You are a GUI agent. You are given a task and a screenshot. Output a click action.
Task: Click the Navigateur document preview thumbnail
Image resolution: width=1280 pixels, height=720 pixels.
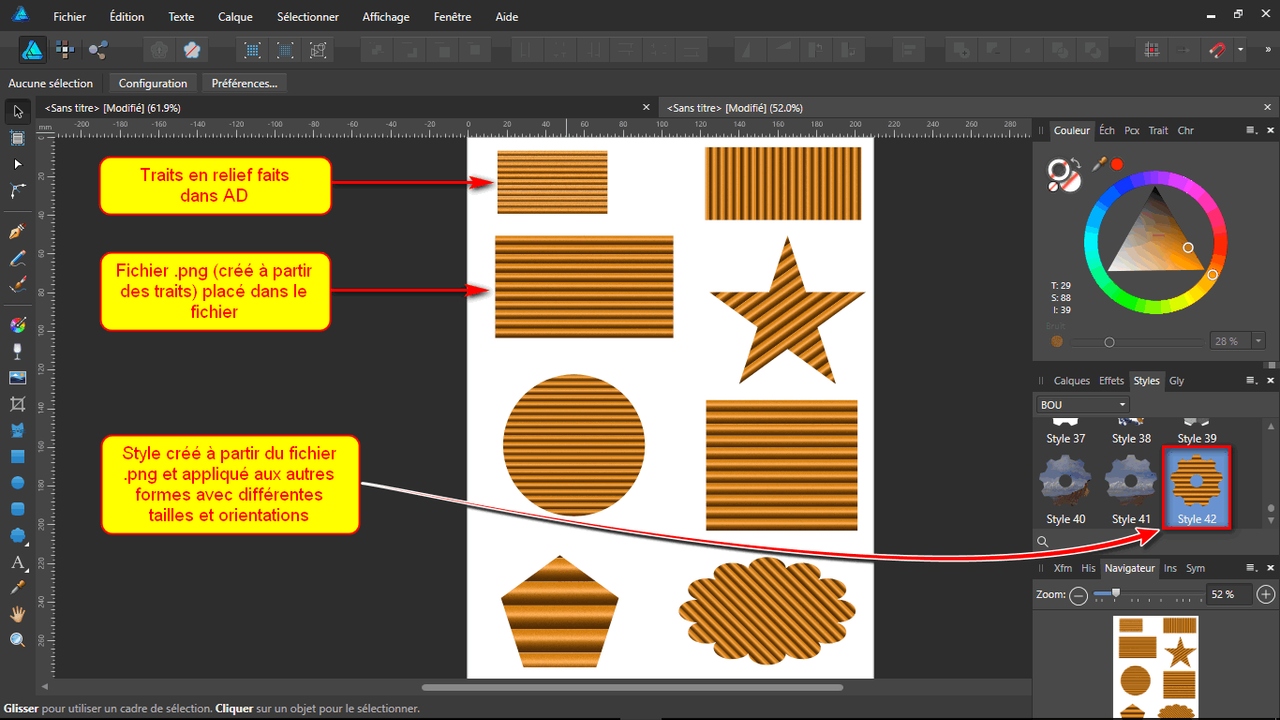click(1155, 667)
